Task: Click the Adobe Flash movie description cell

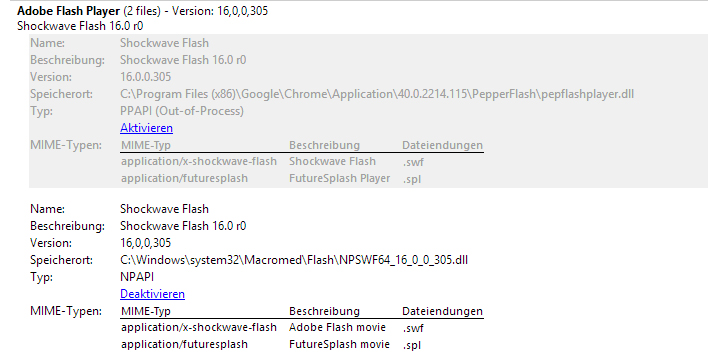Action: point(337,327)
